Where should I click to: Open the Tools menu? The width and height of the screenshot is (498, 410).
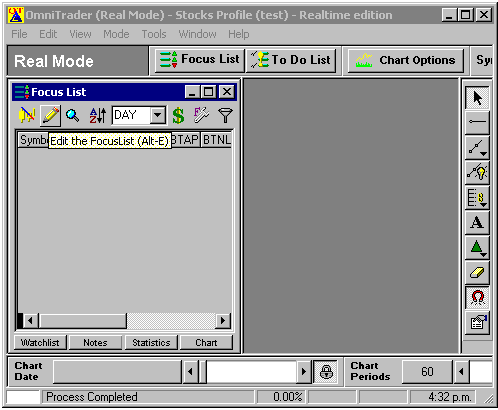coord(154,34)
